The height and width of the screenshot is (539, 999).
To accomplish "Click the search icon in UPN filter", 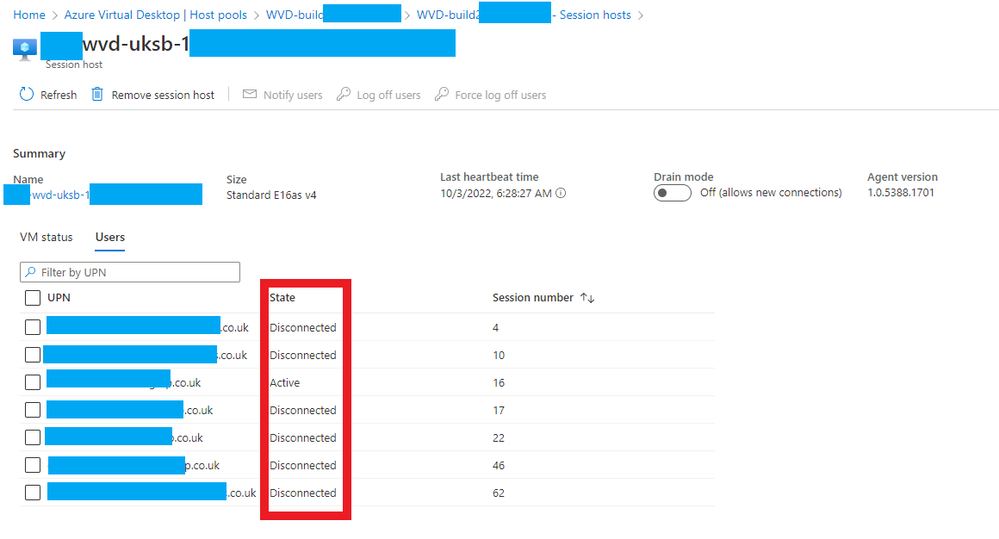I will point(31,272).
